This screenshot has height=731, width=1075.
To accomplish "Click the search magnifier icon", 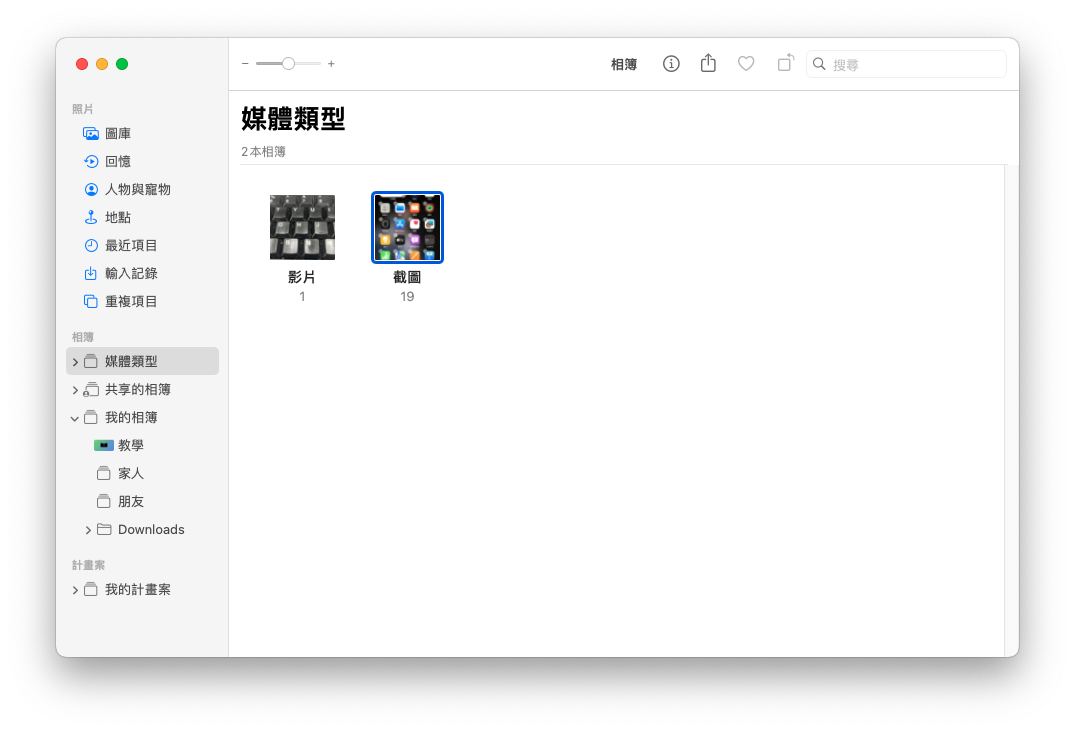I will [819, 64].
